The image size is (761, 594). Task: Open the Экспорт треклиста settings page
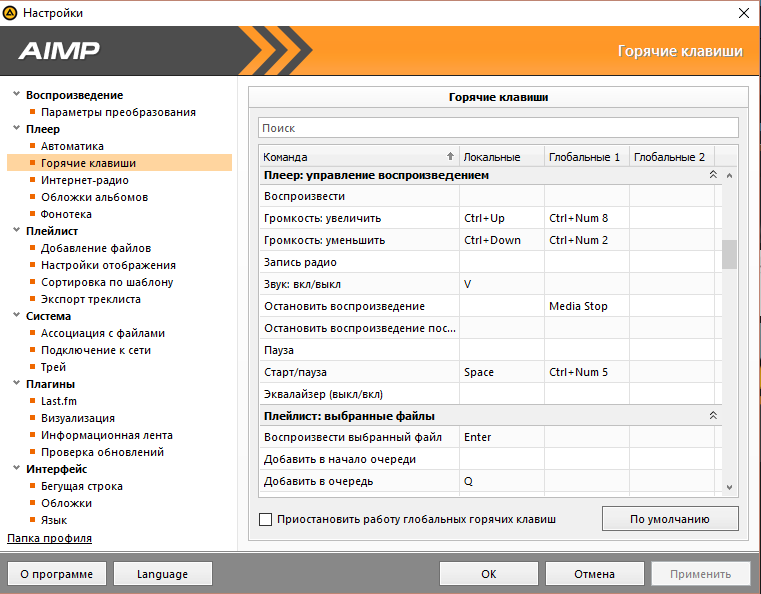coord(91,299)
